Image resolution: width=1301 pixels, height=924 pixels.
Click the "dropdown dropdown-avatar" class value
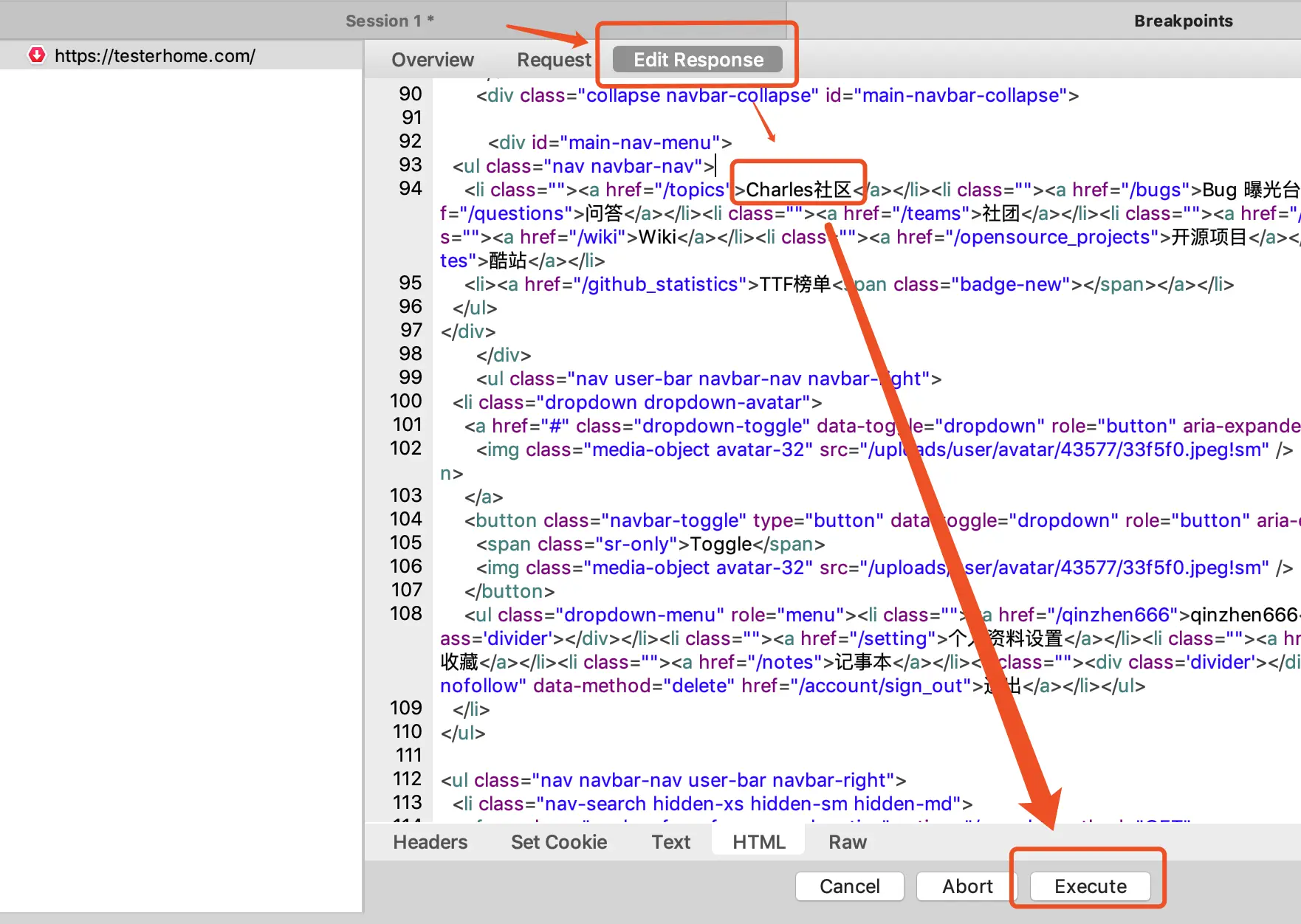(x=673, y=402)
